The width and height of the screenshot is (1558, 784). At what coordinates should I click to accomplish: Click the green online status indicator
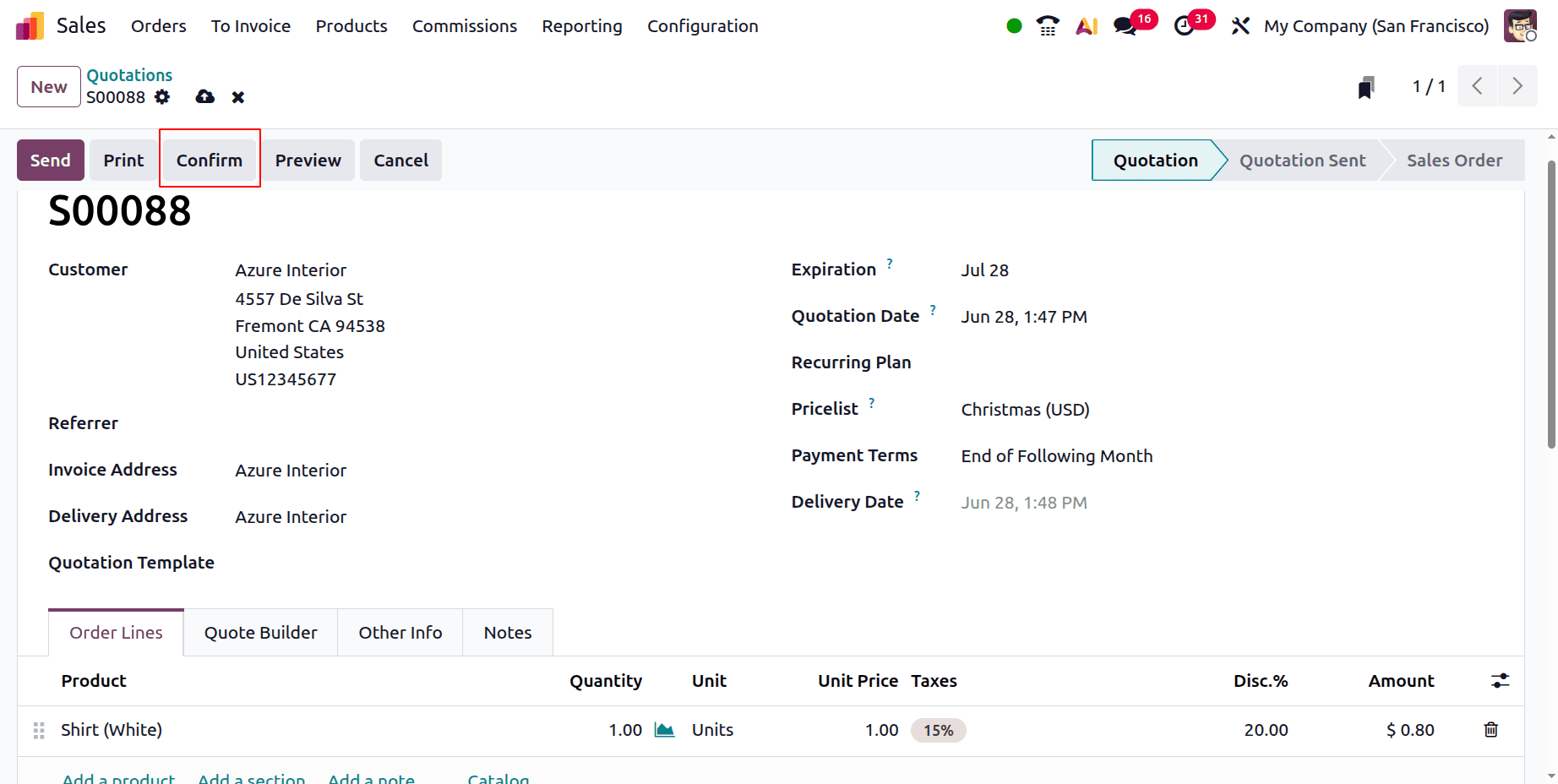point(1015,26)
